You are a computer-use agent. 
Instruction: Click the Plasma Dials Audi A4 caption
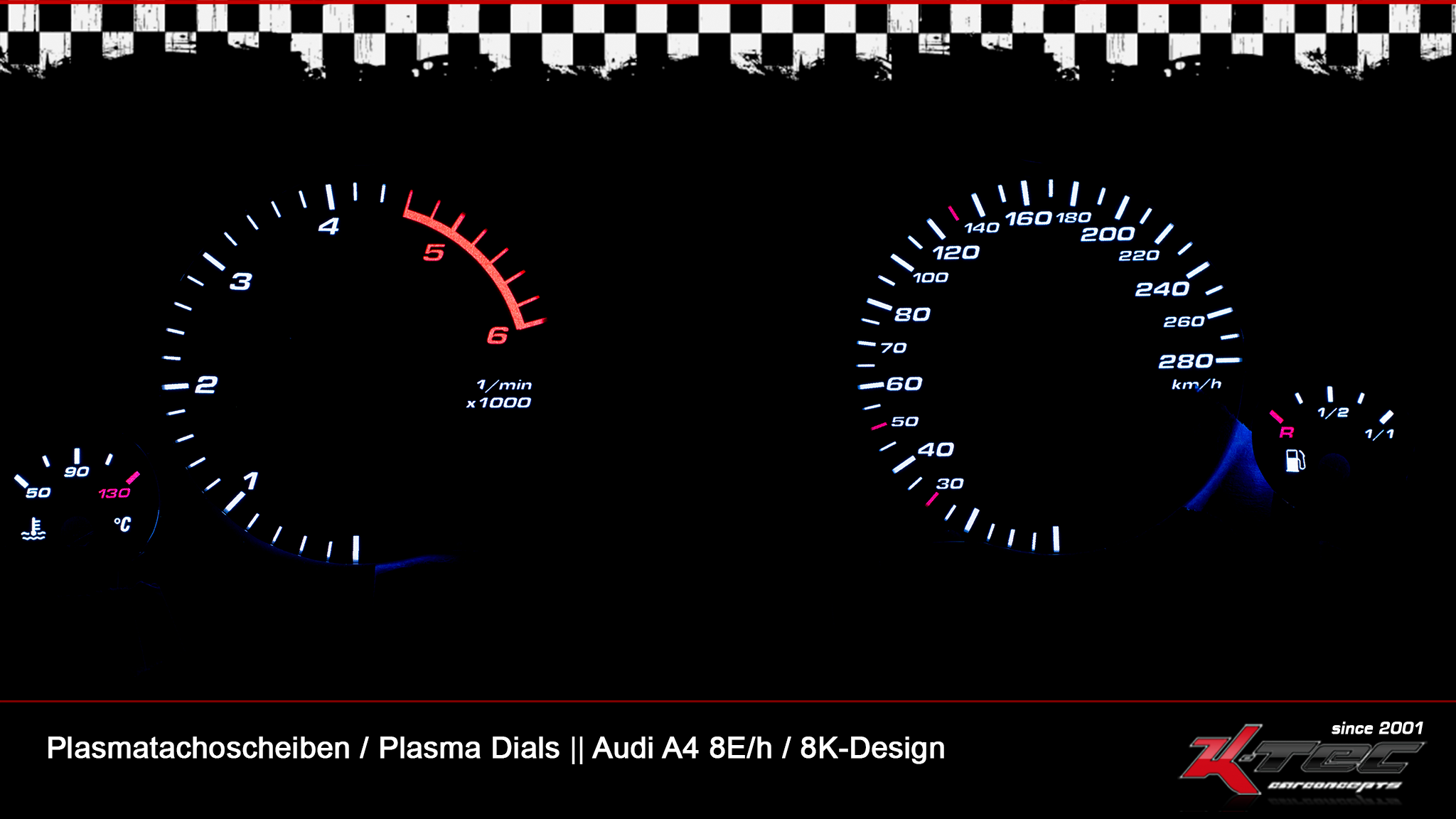[x=496, y=748]
